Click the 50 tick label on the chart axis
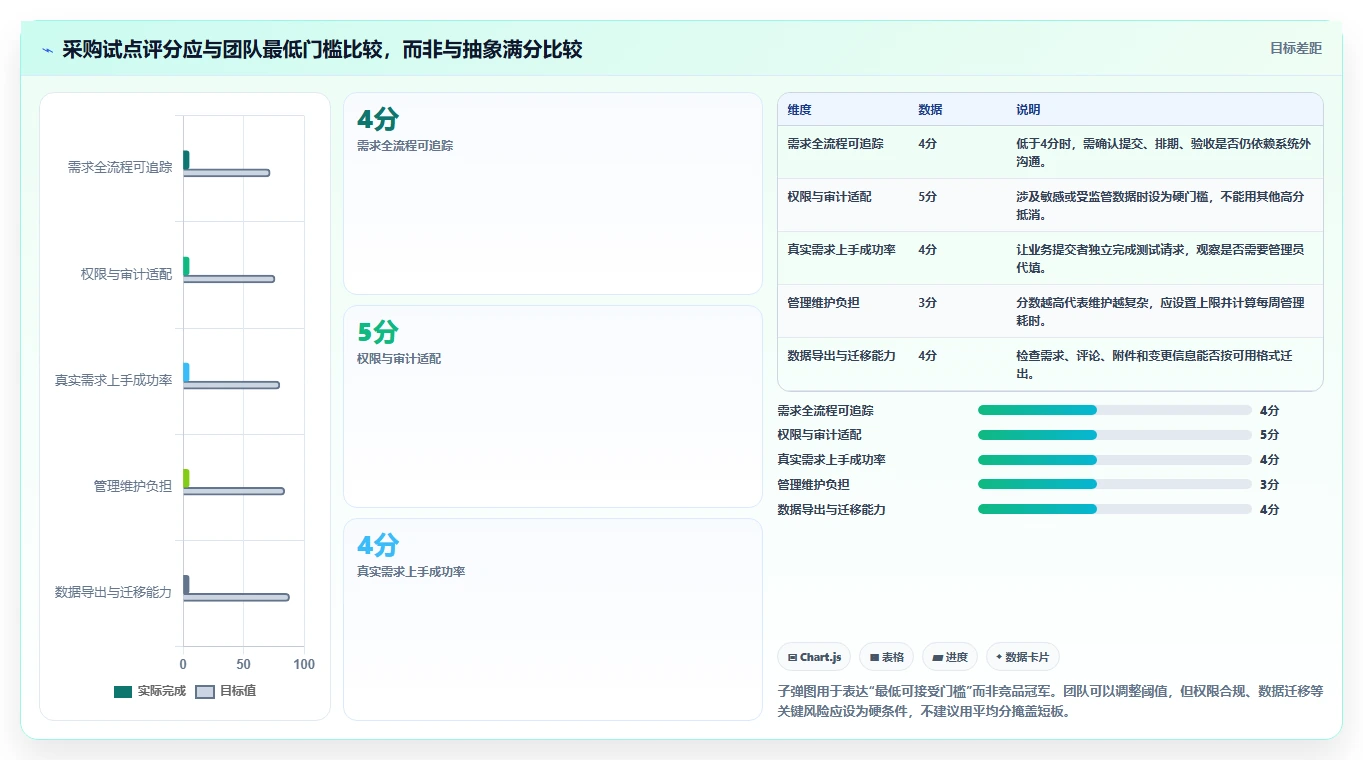Image resolution: width=1363 pixels, height=760 pixels. (x=244, y=664)
